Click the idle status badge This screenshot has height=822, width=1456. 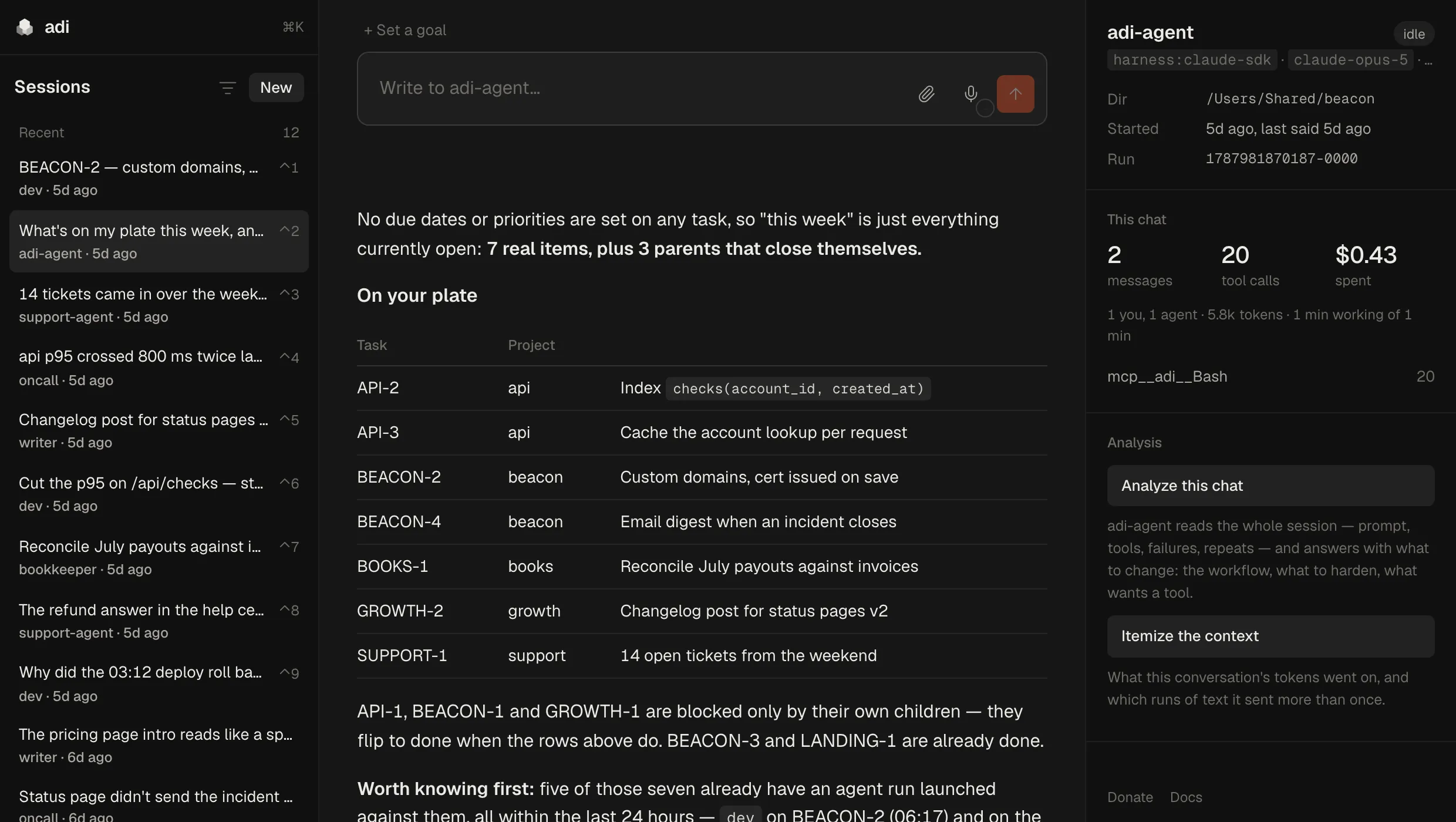click(x=1414, y=34)
